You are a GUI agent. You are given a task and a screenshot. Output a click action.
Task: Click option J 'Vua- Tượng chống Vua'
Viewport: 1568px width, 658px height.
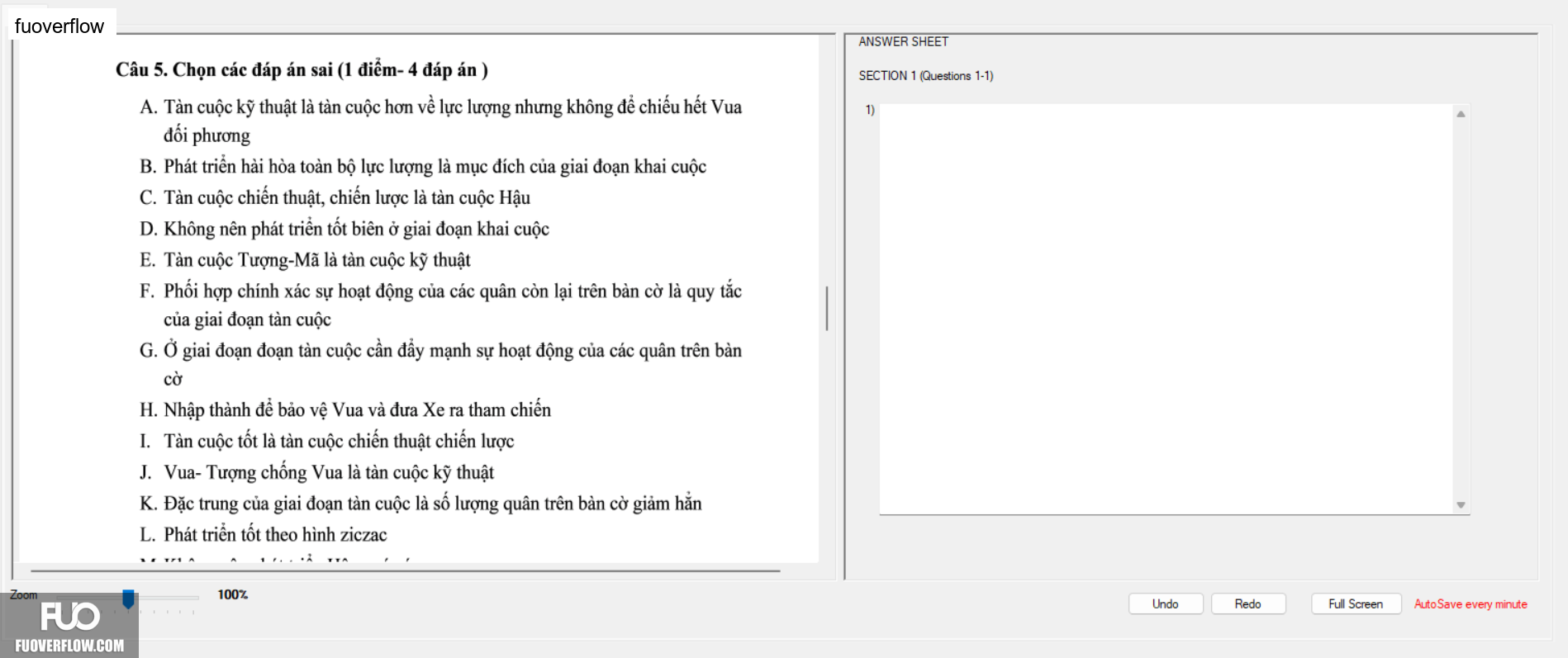click(x=316, y=472)
